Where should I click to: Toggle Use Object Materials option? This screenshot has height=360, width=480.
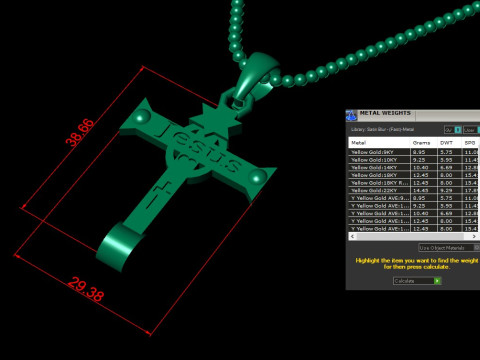pos(449,248)
